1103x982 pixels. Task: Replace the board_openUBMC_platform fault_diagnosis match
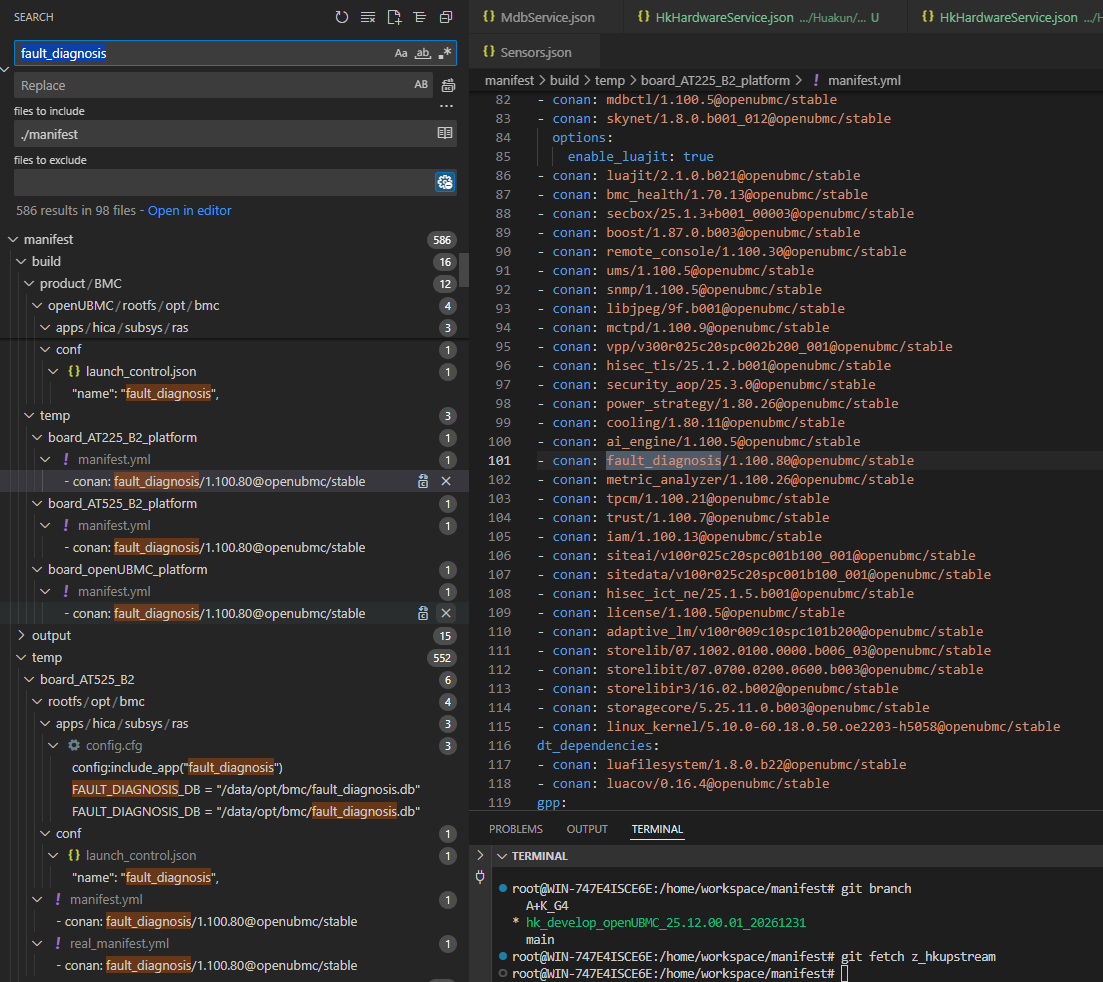pyautogui.click(x=423, y=613)
